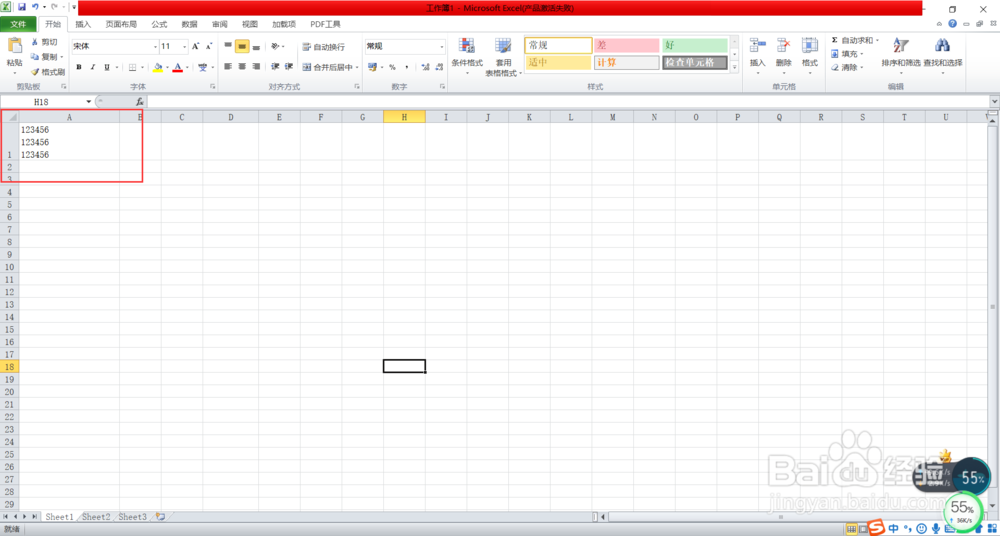The height and width of the screenshot is (536, 1000).
Task: Click the increase indent icon
Action: point(289,66)
